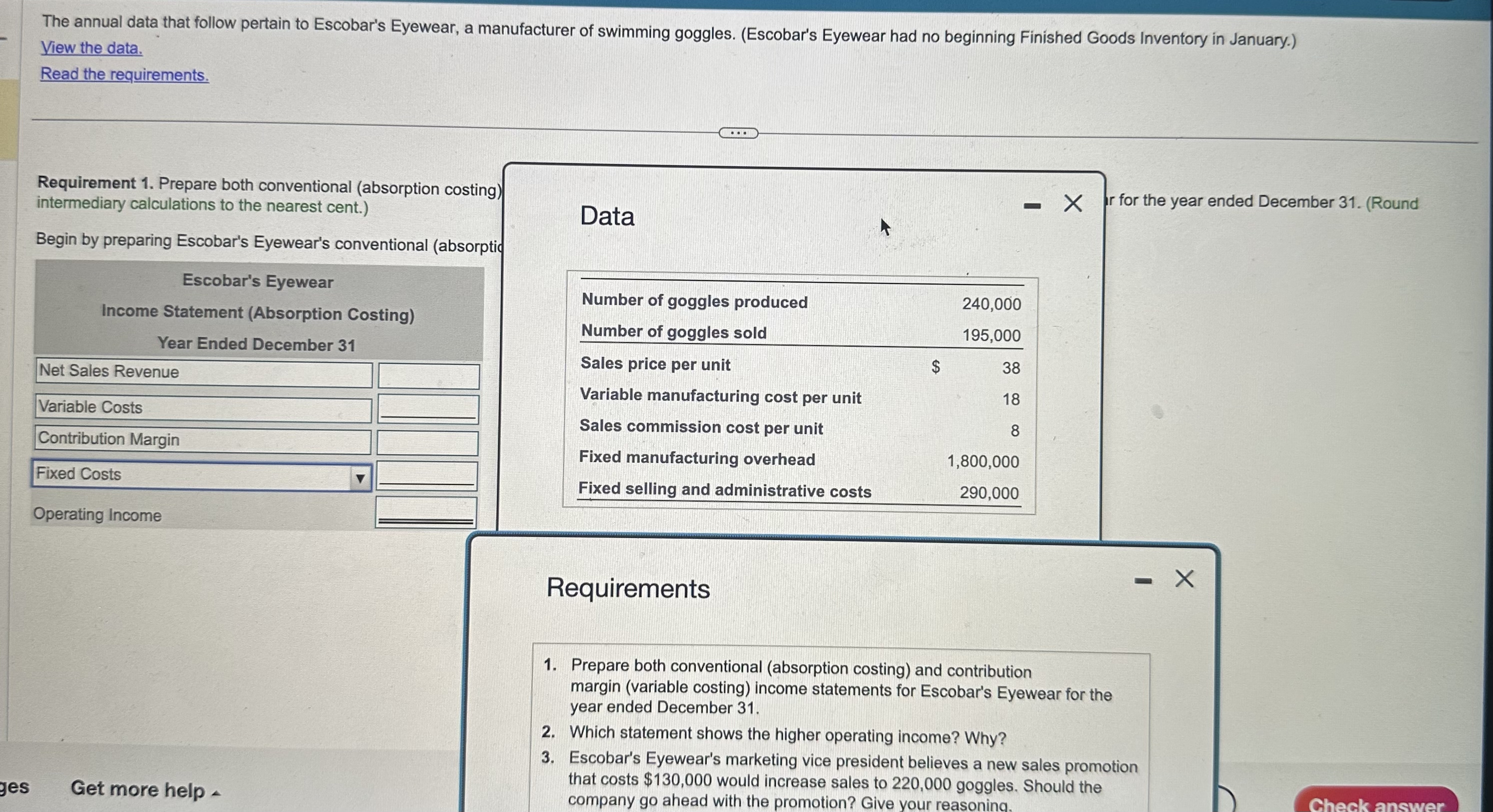Click the Contribution Margin amount box
The width and height of the screenshot is (1493, 812).
click(x=428, y=443)
